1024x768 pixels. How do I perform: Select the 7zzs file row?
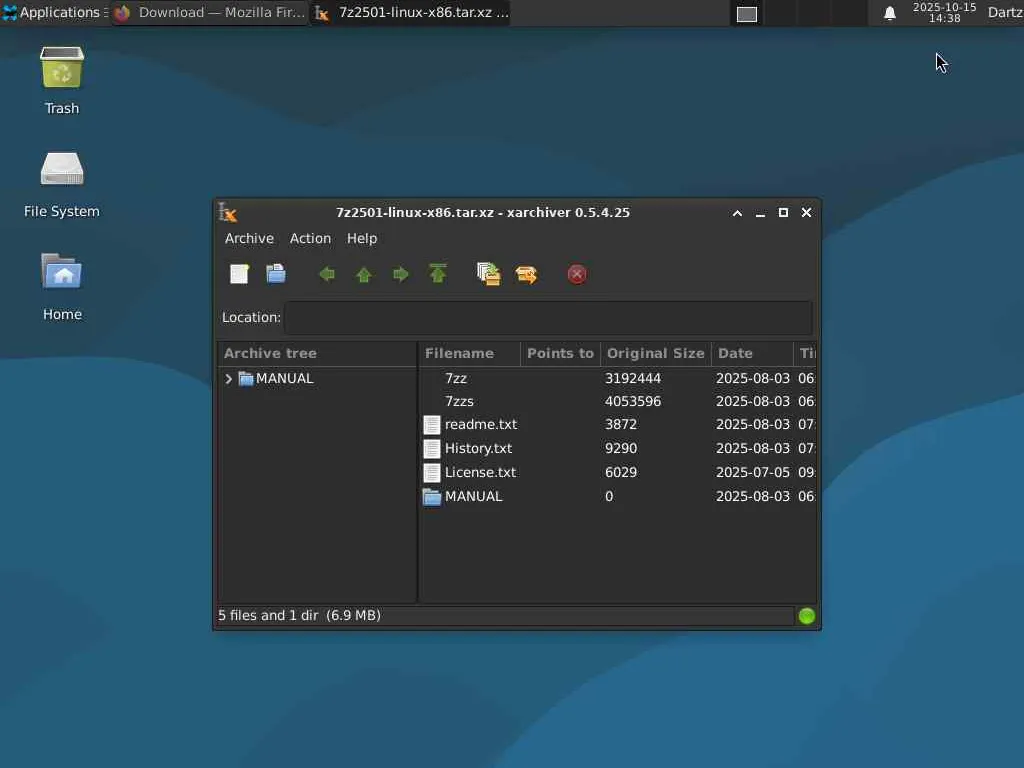pos(618,402)
